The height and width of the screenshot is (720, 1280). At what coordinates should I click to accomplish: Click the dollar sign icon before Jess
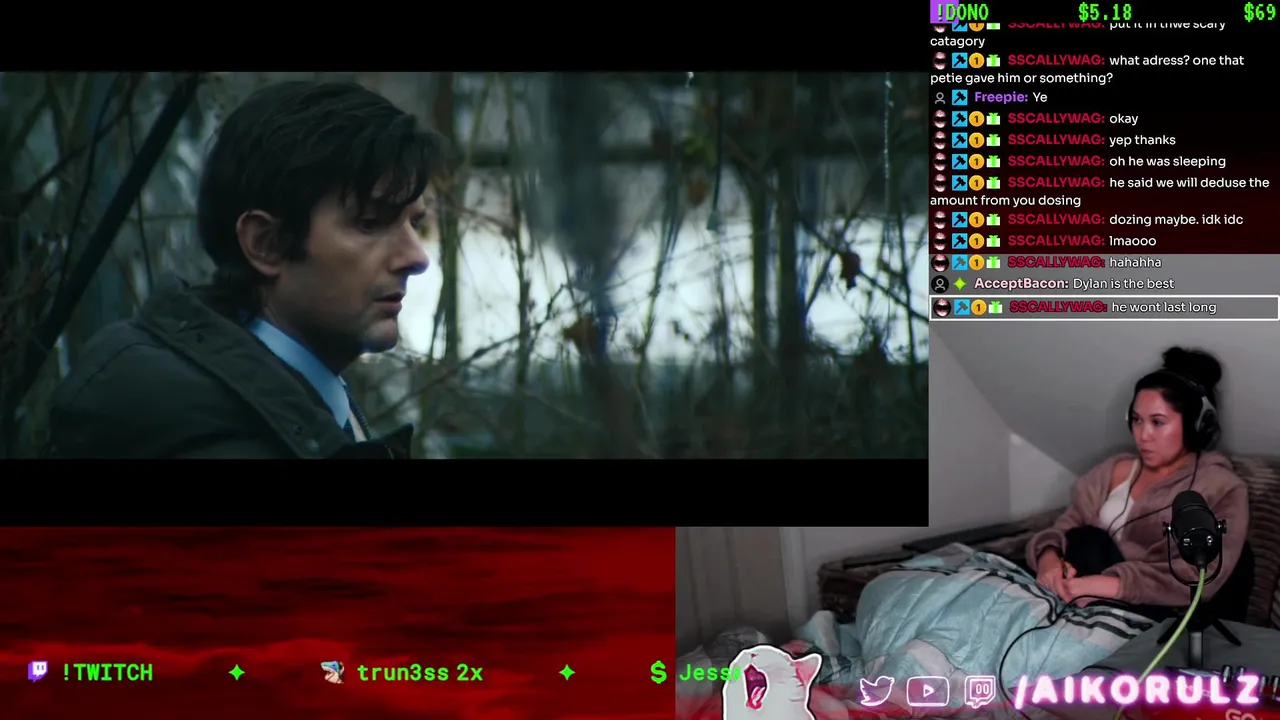click(658, 673)
